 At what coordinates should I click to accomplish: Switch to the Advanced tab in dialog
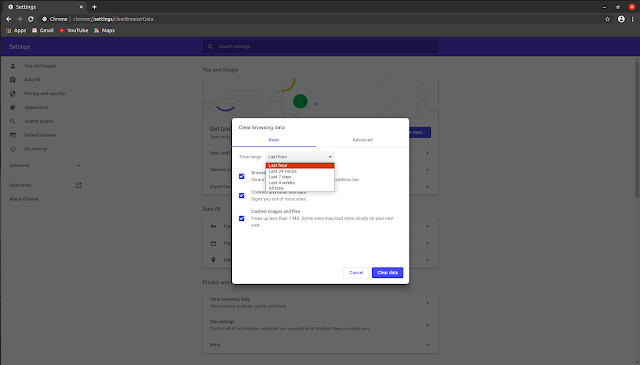click(362, 140)
